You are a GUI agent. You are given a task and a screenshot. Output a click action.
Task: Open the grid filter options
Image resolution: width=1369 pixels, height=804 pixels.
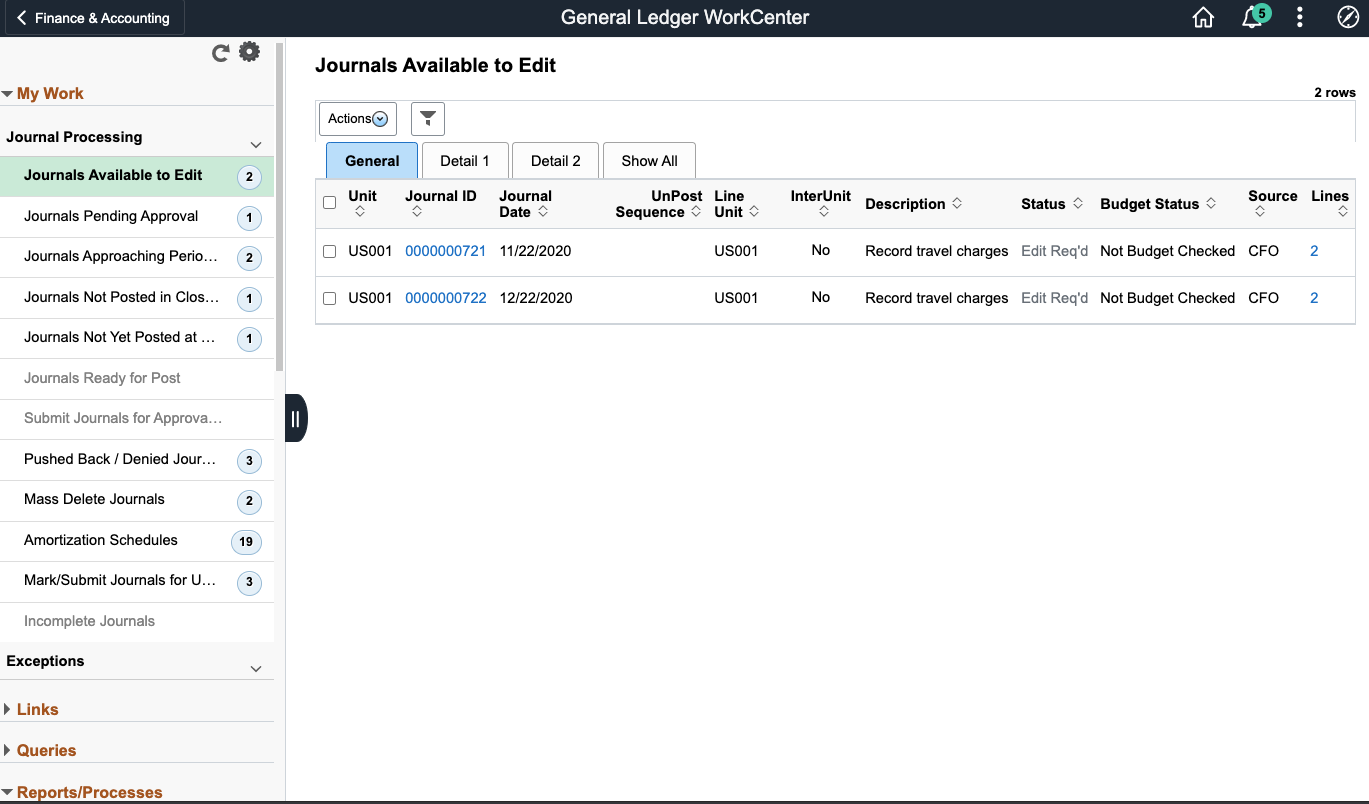(x=427, y=118)
